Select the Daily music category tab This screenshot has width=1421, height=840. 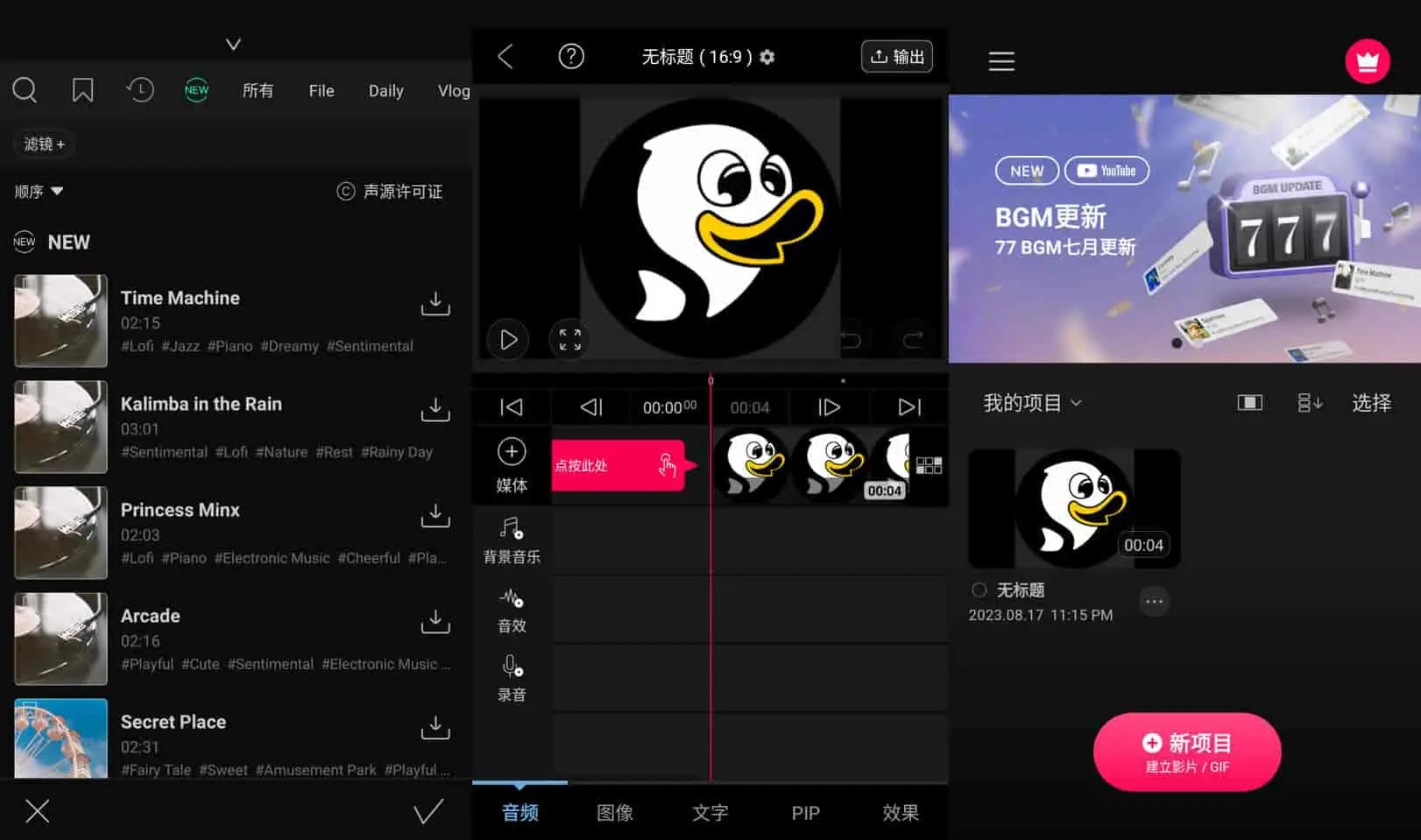[385, 91]
